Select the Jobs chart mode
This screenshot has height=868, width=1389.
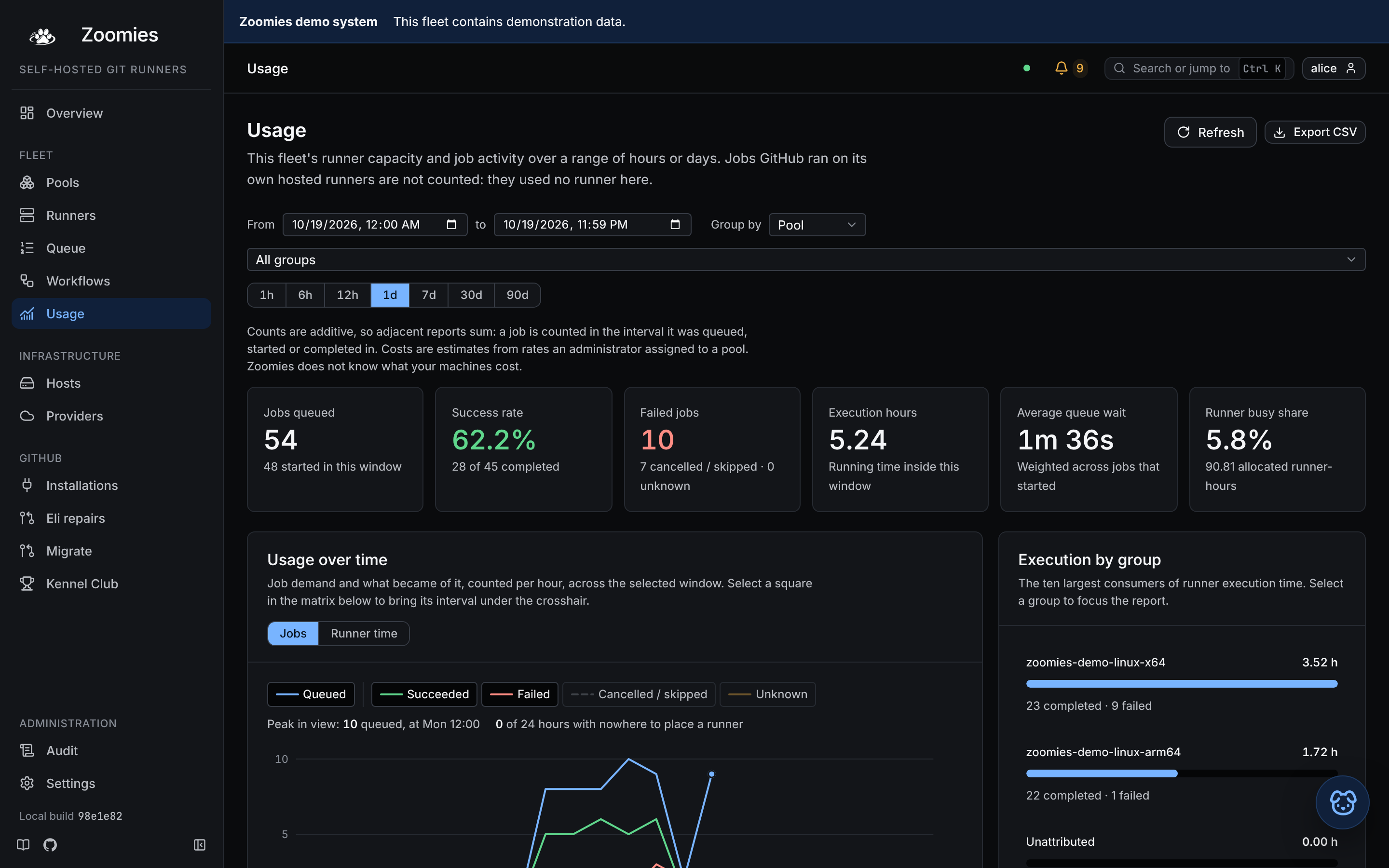tap(293, 633)
